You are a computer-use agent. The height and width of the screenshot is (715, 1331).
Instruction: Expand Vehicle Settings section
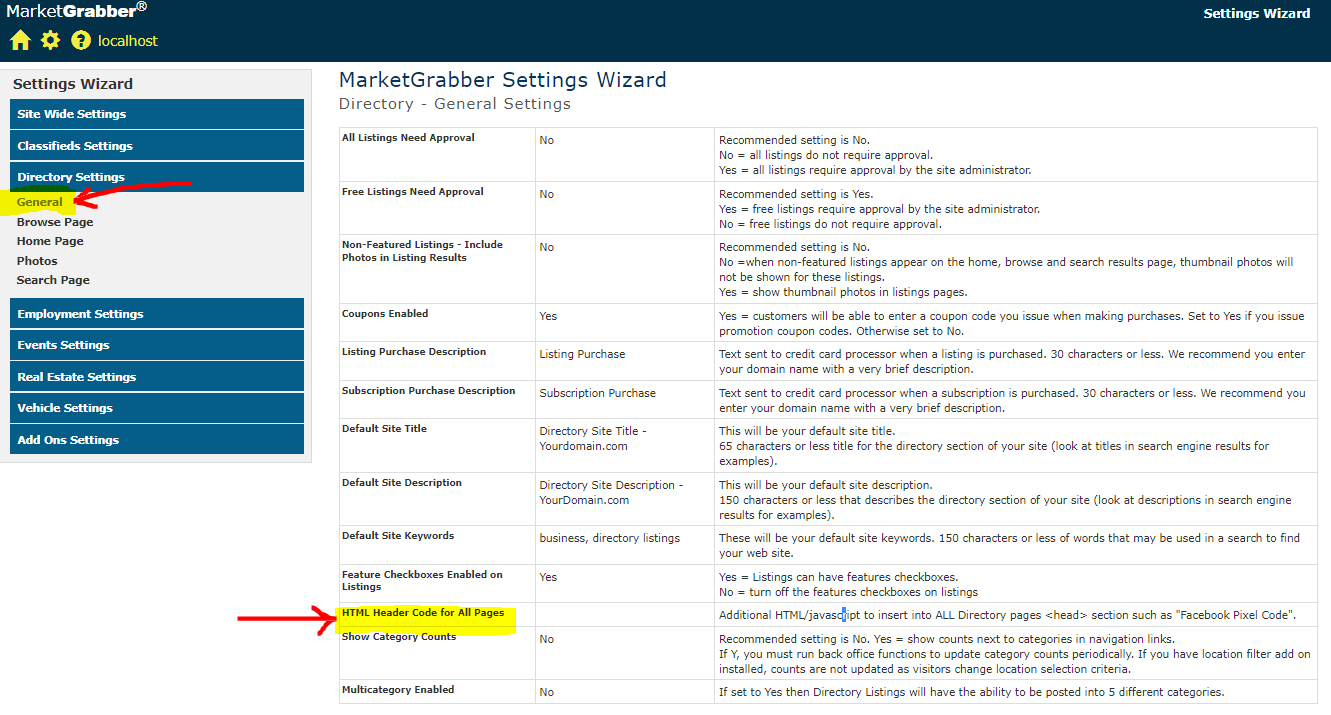click(x=157, y=408)
